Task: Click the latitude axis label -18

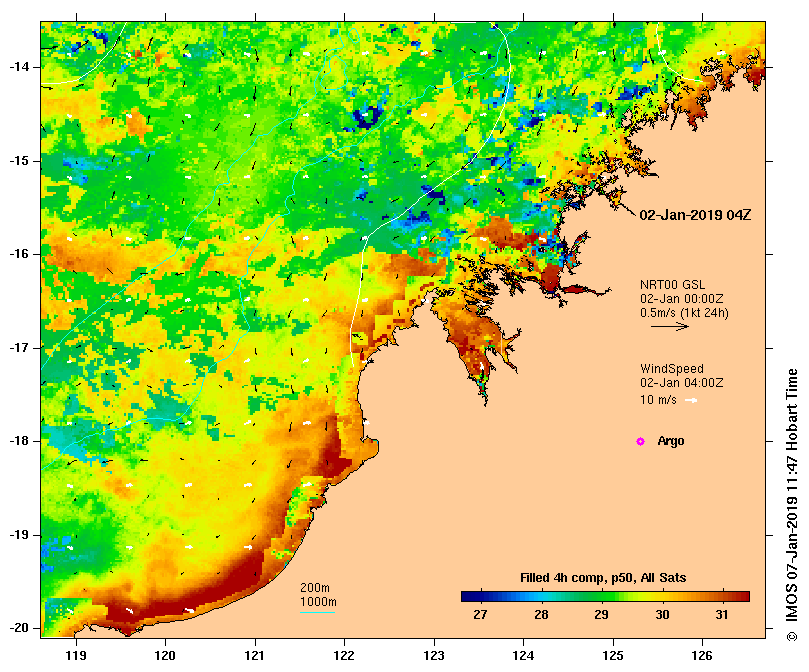Action: click(19, 441)
